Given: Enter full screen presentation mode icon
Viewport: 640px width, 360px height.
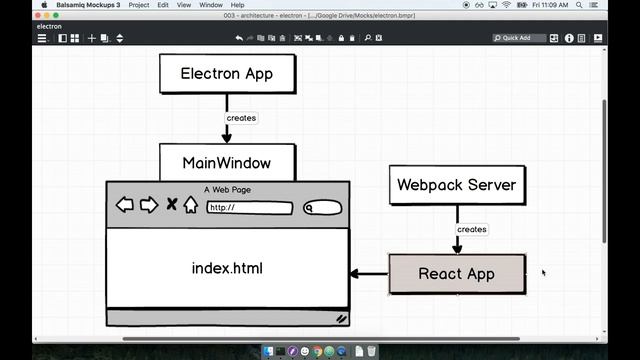Looking at the screenshot, I should [598, 38].
